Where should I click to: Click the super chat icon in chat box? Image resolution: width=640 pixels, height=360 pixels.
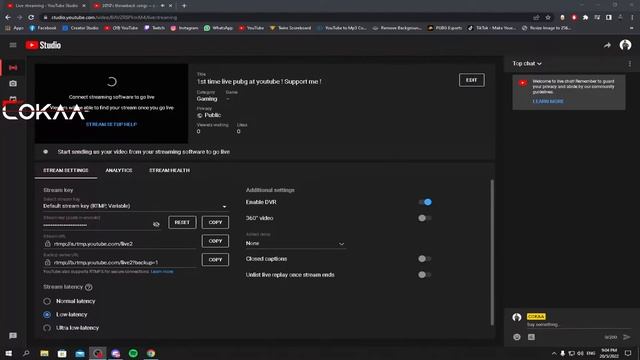pyautogui.click(x=531, y=337)
